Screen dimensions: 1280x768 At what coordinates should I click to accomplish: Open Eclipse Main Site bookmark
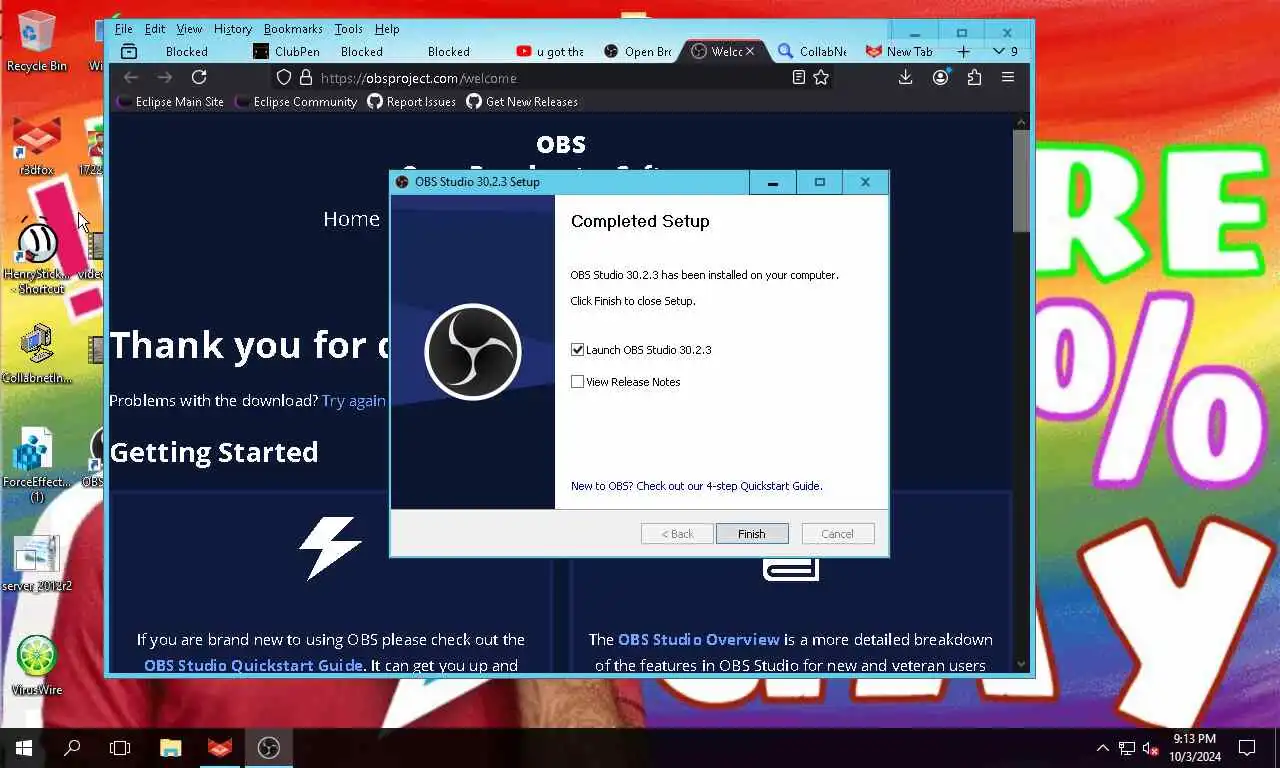click(x=170, y=102)
